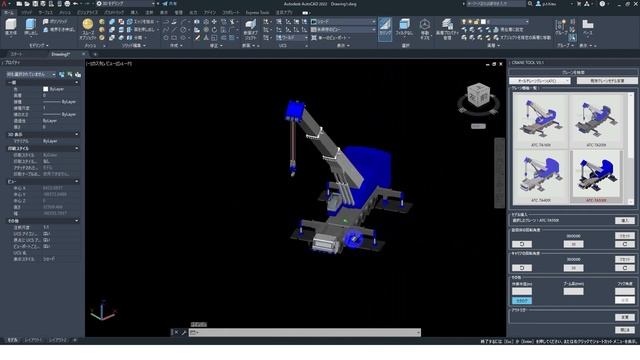
Task: Click the layer color swatch in the ribbon
Action: point(483,22)
